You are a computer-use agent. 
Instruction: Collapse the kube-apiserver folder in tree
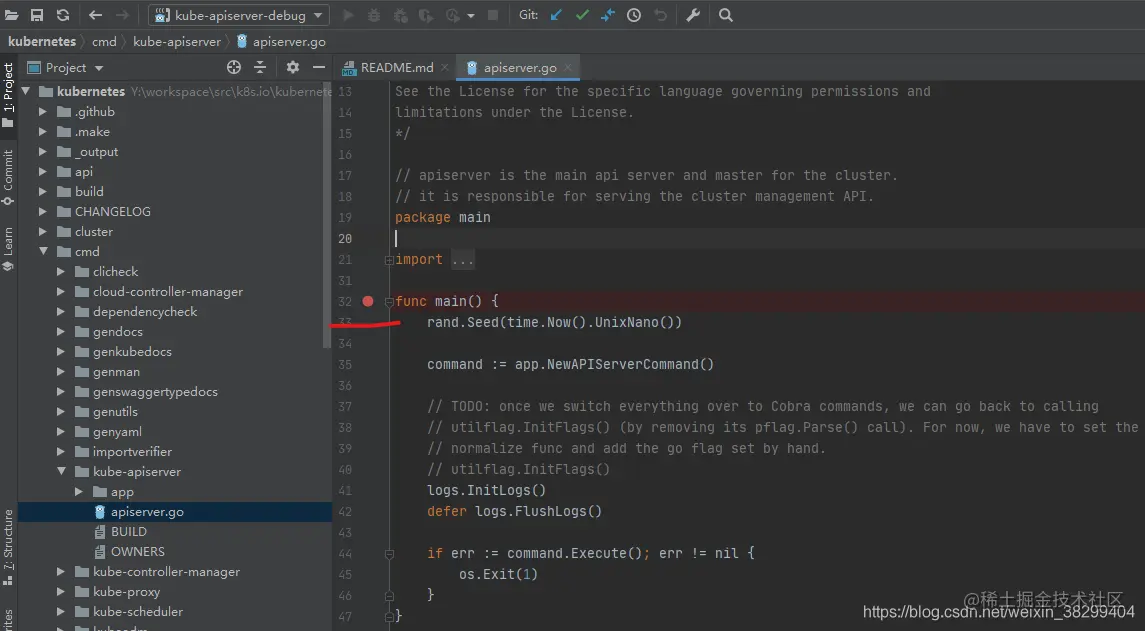[x=61, y=472]
